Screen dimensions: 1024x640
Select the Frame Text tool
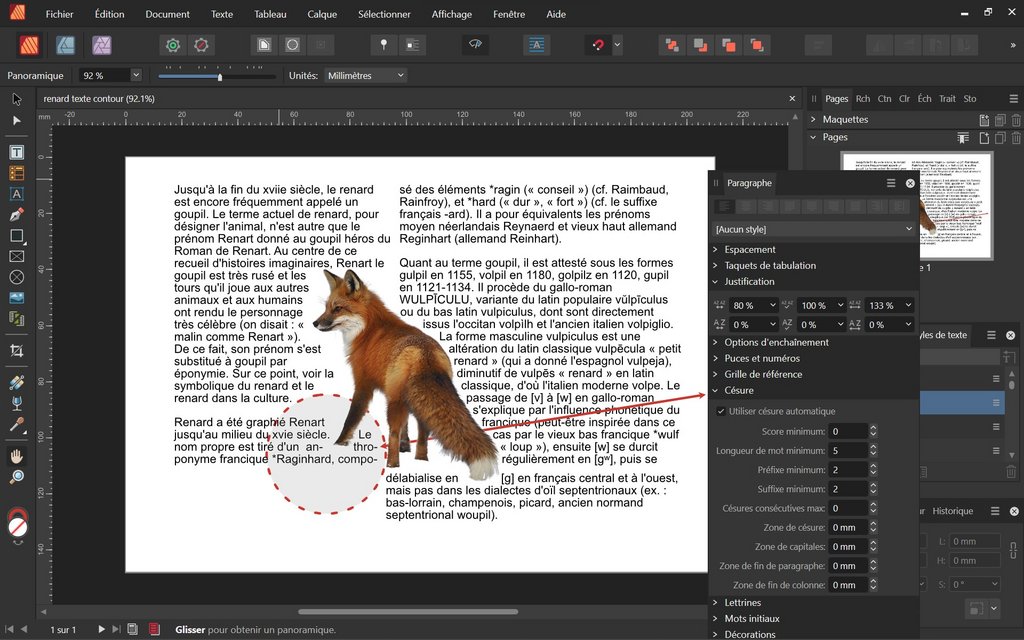16,152
